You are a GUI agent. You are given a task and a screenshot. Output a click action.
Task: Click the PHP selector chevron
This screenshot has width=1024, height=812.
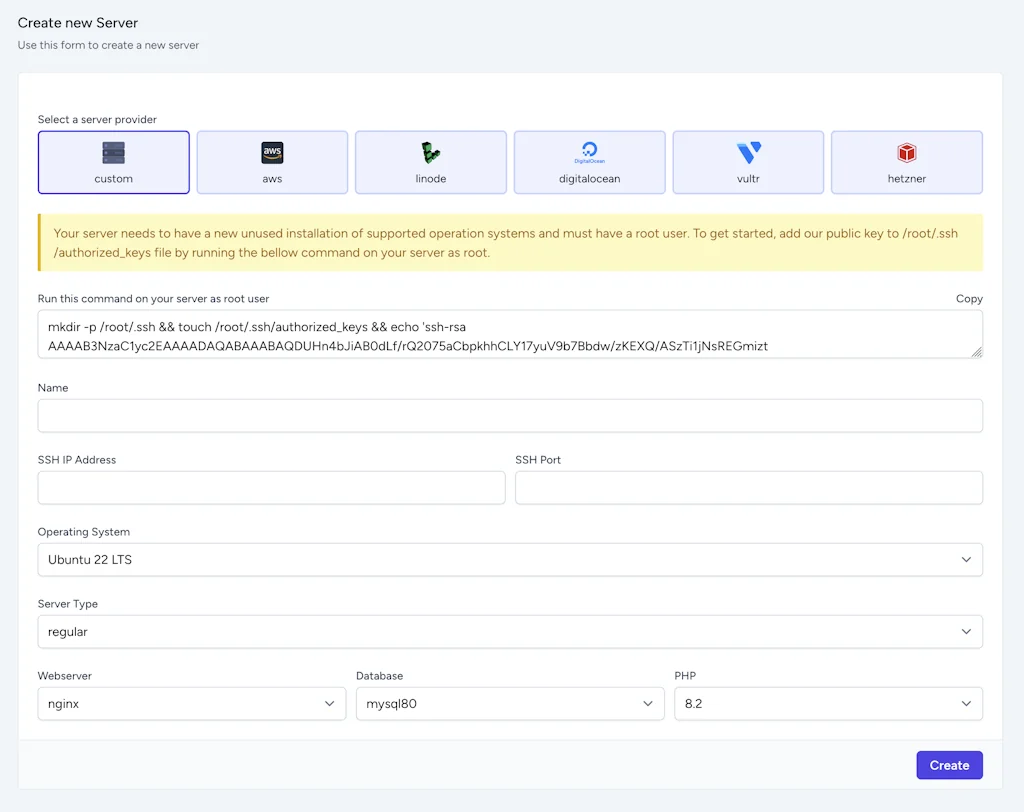click(x=967, y=703)
